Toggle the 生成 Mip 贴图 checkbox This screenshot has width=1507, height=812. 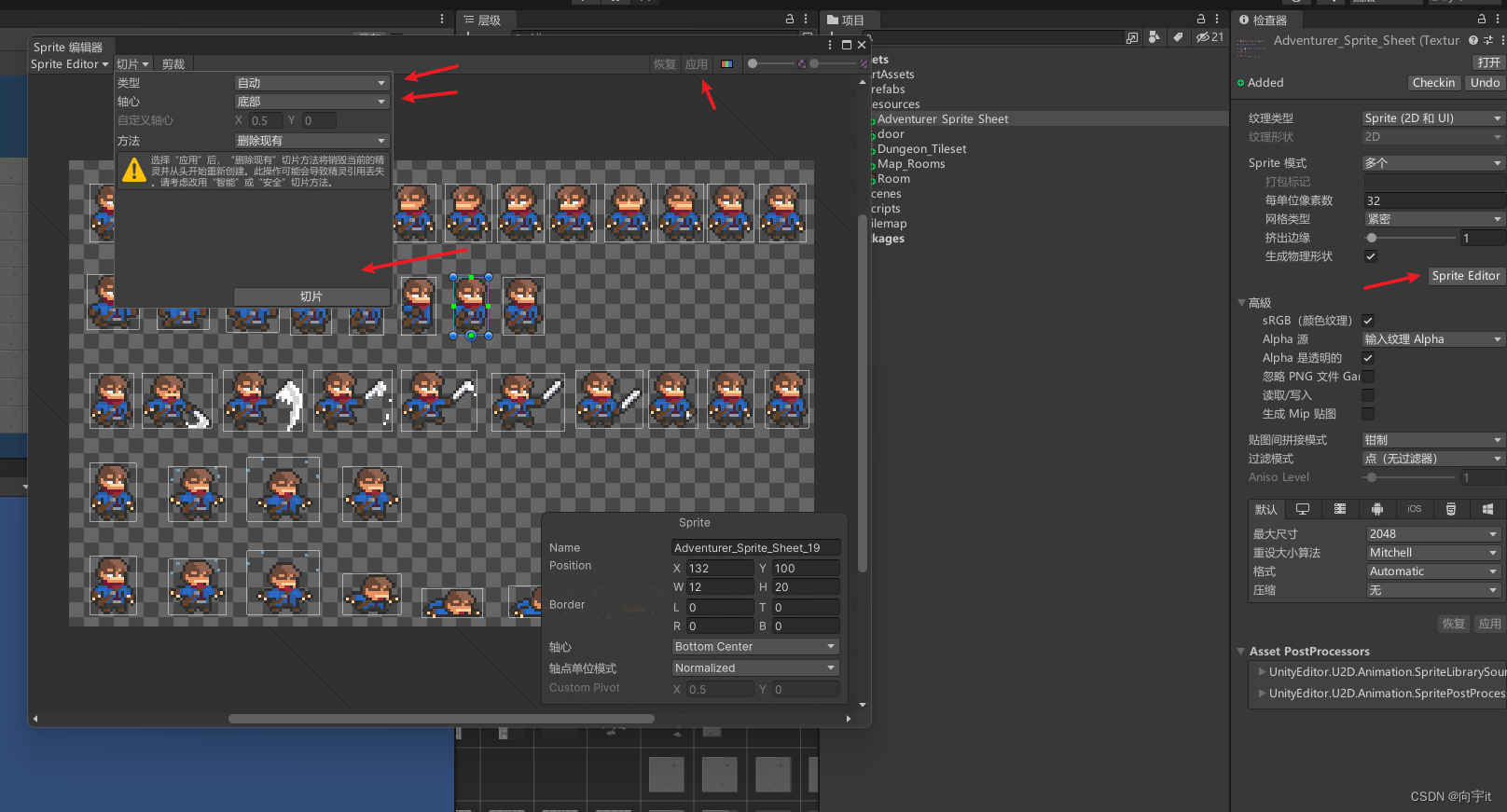[x=1368, y=414]
